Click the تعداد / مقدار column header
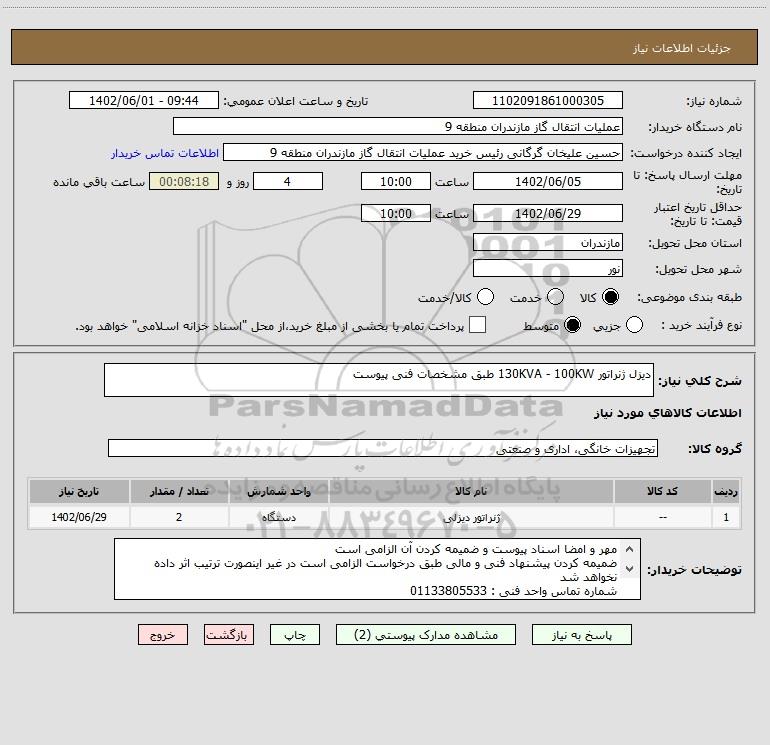The image size is (770, 745). [x=179, y=491]
